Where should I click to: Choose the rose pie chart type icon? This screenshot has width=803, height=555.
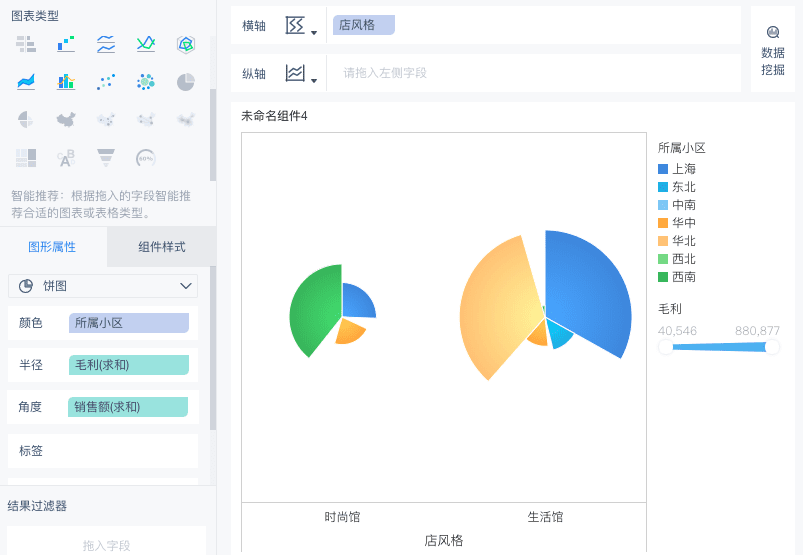click(26, 120)
